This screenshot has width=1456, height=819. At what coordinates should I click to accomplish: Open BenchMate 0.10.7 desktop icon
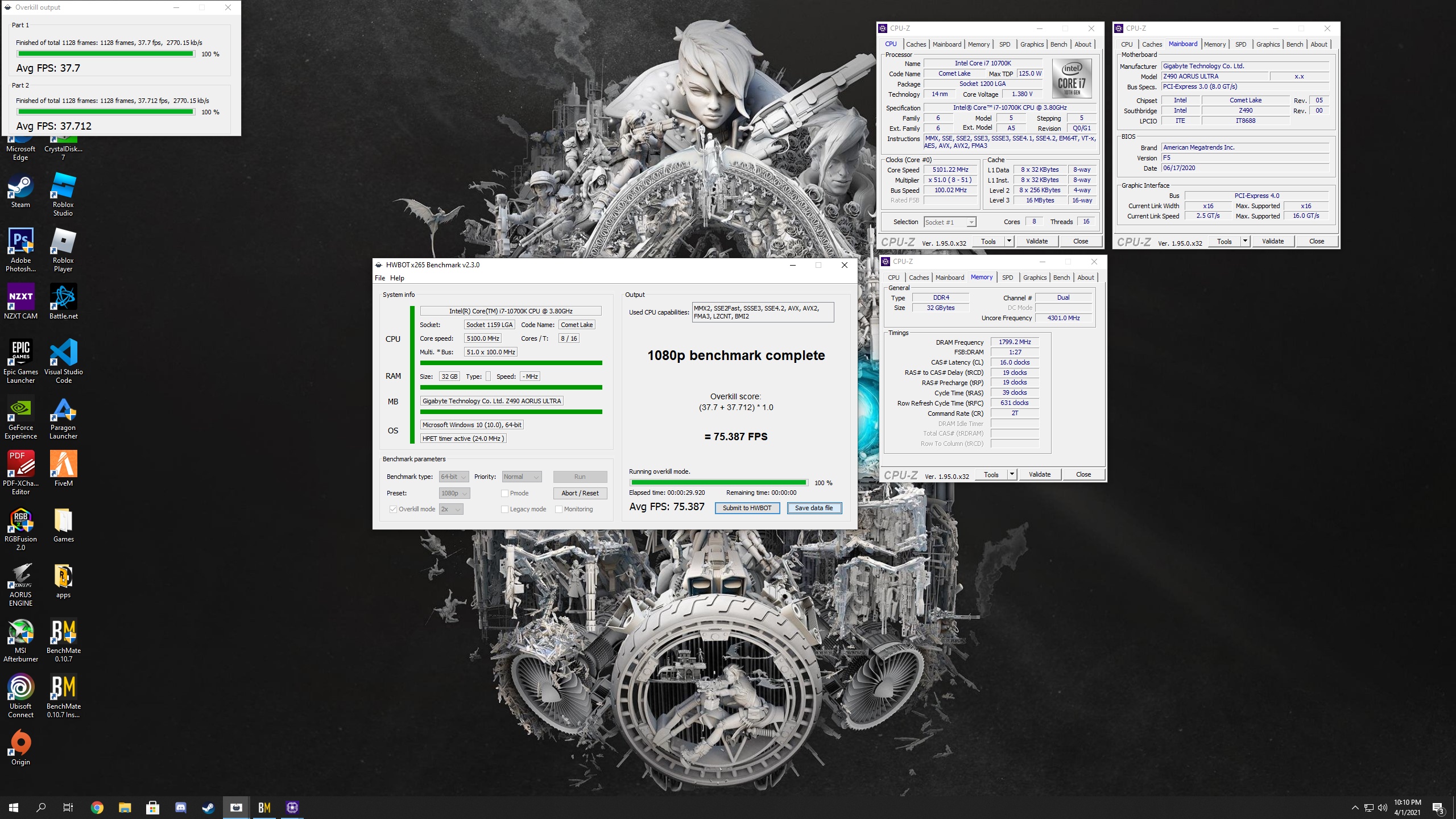tap(63, 640)
